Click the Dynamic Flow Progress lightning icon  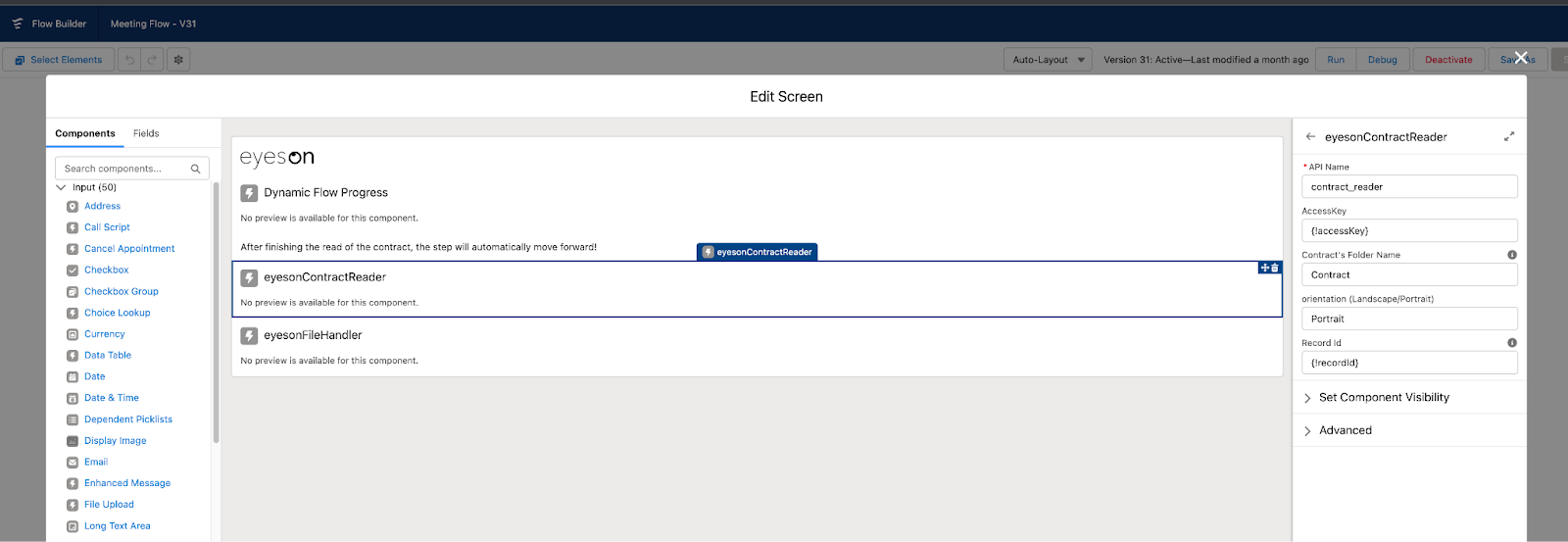pyautogui.click(x=250, y=193)
